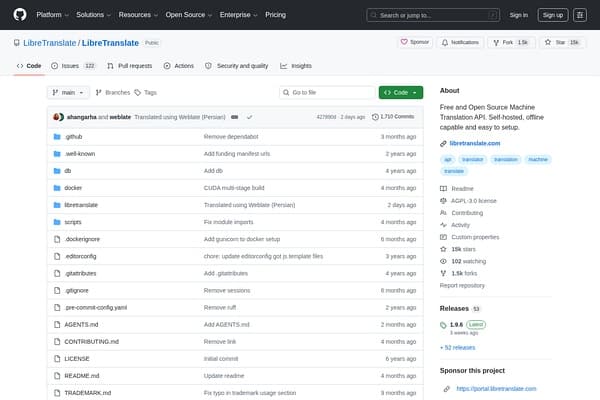Open the LibreTranslate owner profile link
The image size is (600, 400).
point(50,43)
